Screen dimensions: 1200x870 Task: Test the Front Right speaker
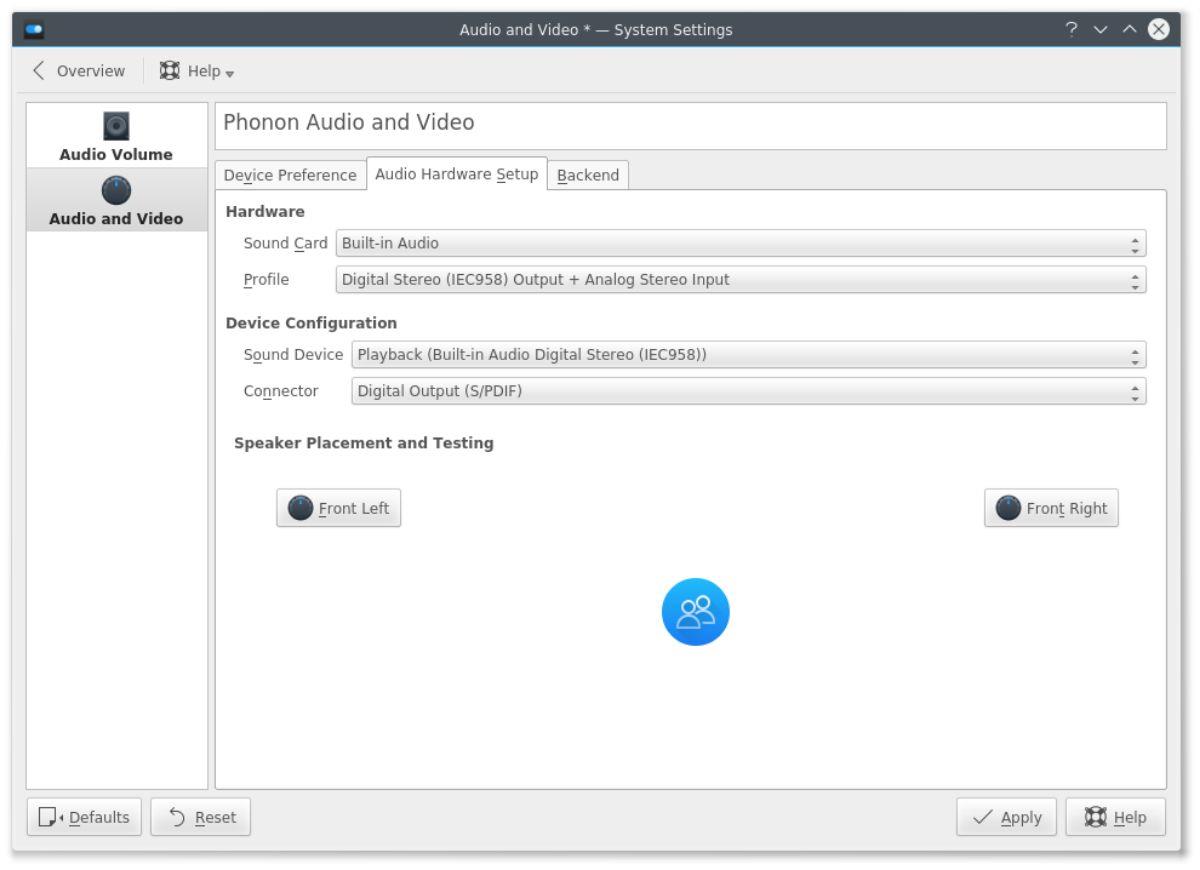pyautogui.click(x=1050, y=507)
